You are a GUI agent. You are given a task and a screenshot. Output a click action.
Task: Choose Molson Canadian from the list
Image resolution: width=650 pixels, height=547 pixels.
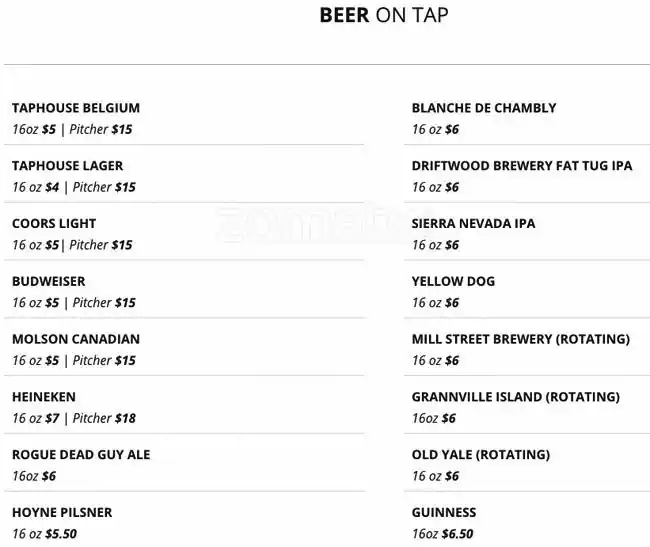pyautogui.click(x=76, y=339)
